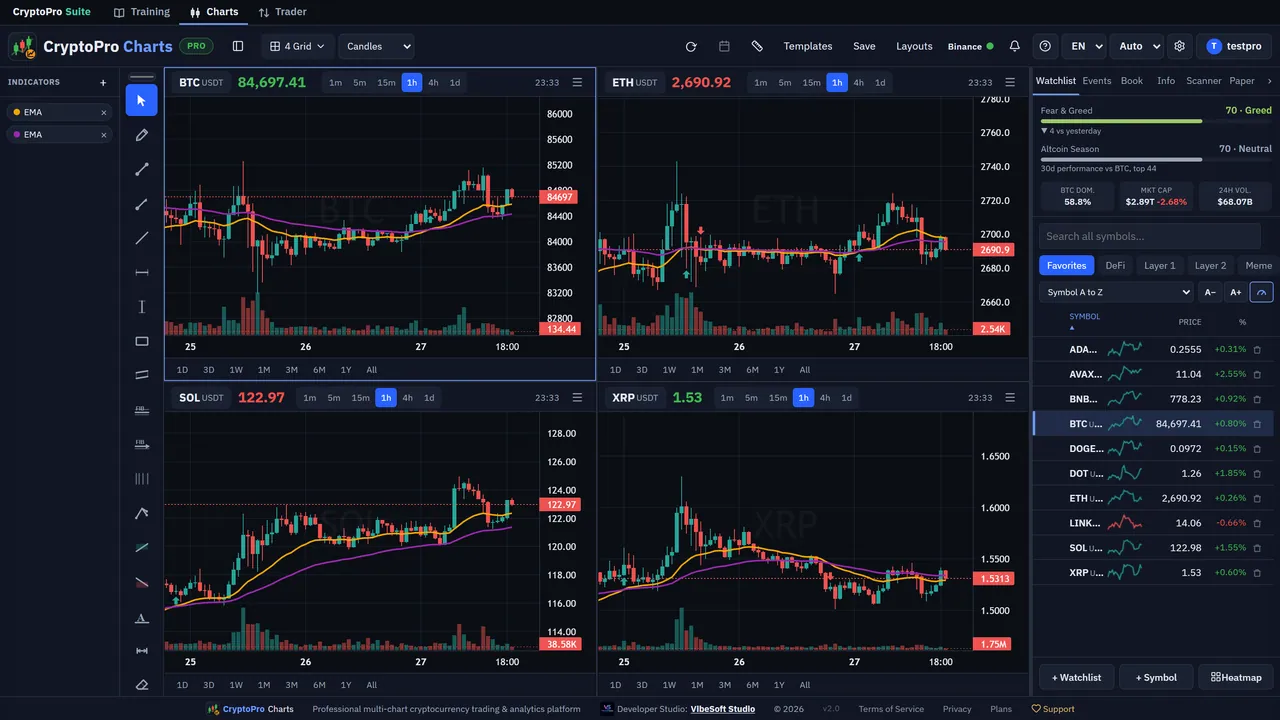Open the 4 Grid layout dropdown
This screenshot has width=1280, height=720.
[x=297, y=46]
